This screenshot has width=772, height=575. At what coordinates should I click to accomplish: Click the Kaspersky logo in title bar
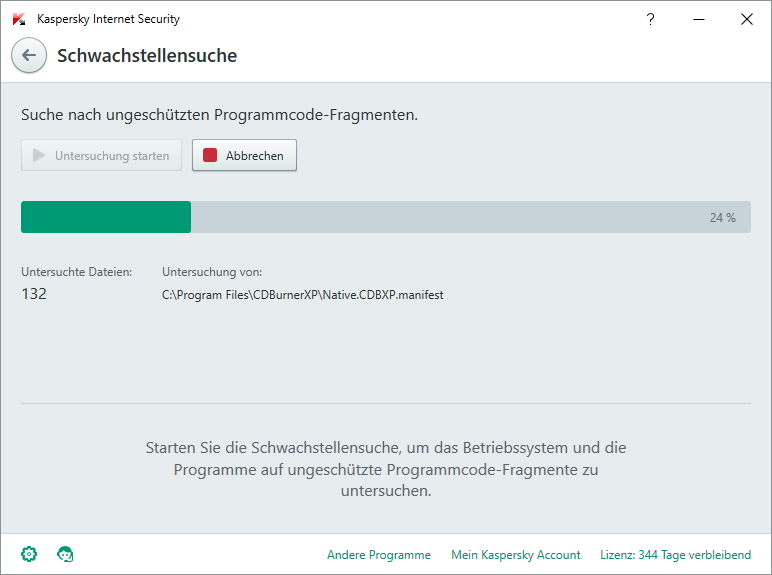click(x=19, y=19)
